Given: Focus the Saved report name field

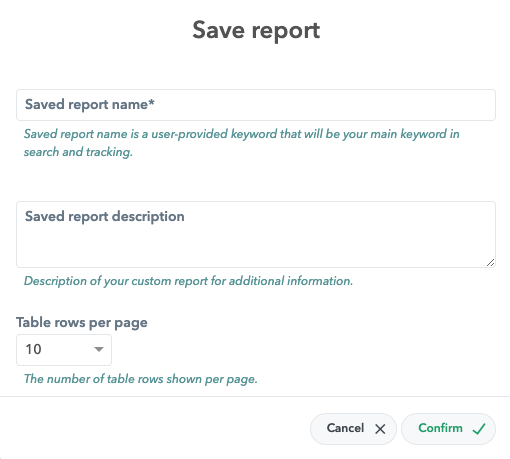Looking at the screenshot, I should [x=256, y=105].
